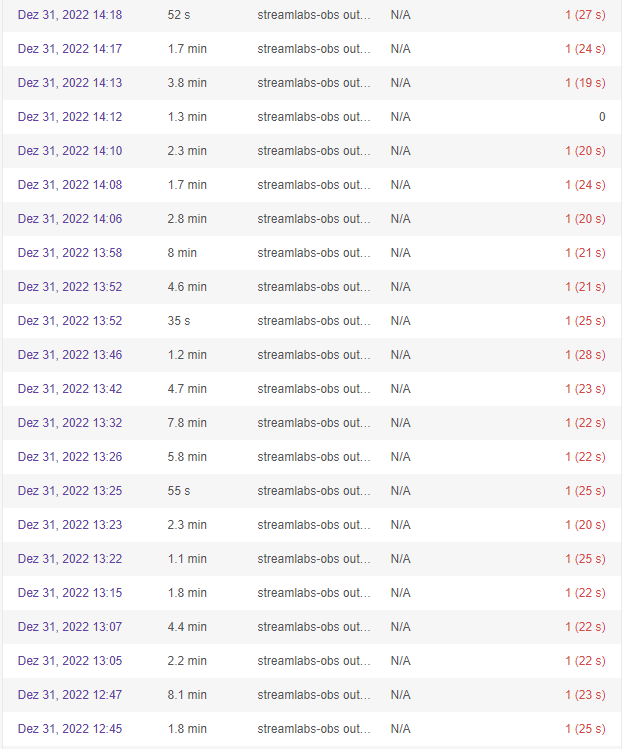
Task: Open the 8 min session at 13:58
Action: pyautogui.click(x=70, y=253)
